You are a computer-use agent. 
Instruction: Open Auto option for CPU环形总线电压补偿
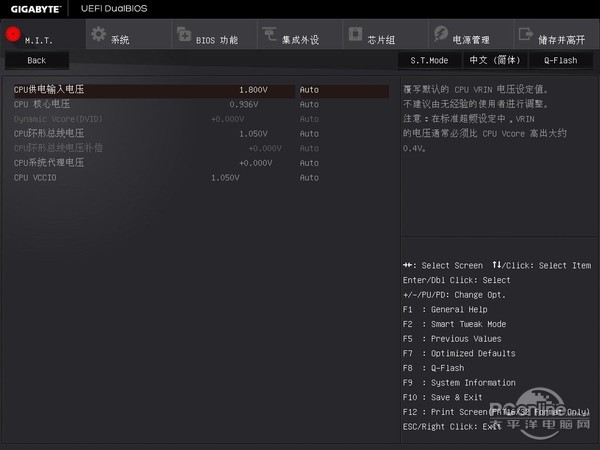(x=309, y=148)
